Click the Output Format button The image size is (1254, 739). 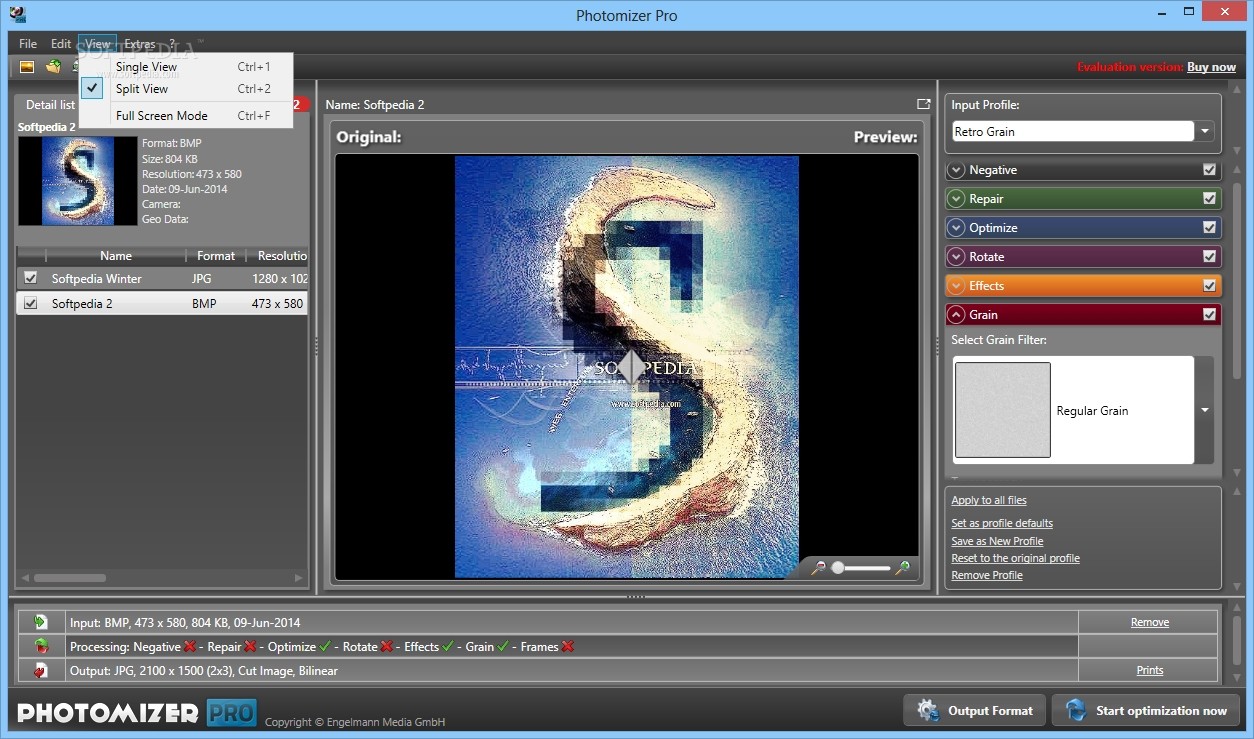coord(975,711)
